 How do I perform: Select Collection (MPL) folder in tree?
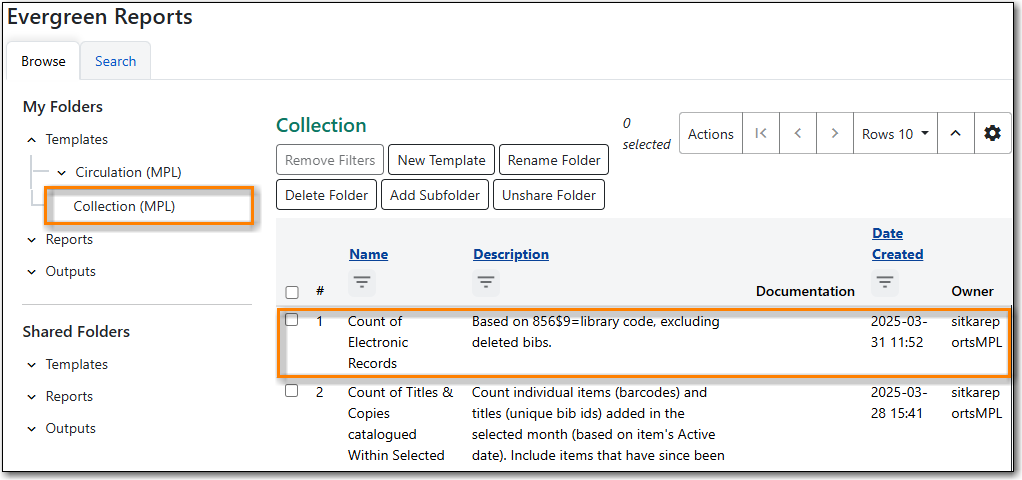tap(124, 206)
